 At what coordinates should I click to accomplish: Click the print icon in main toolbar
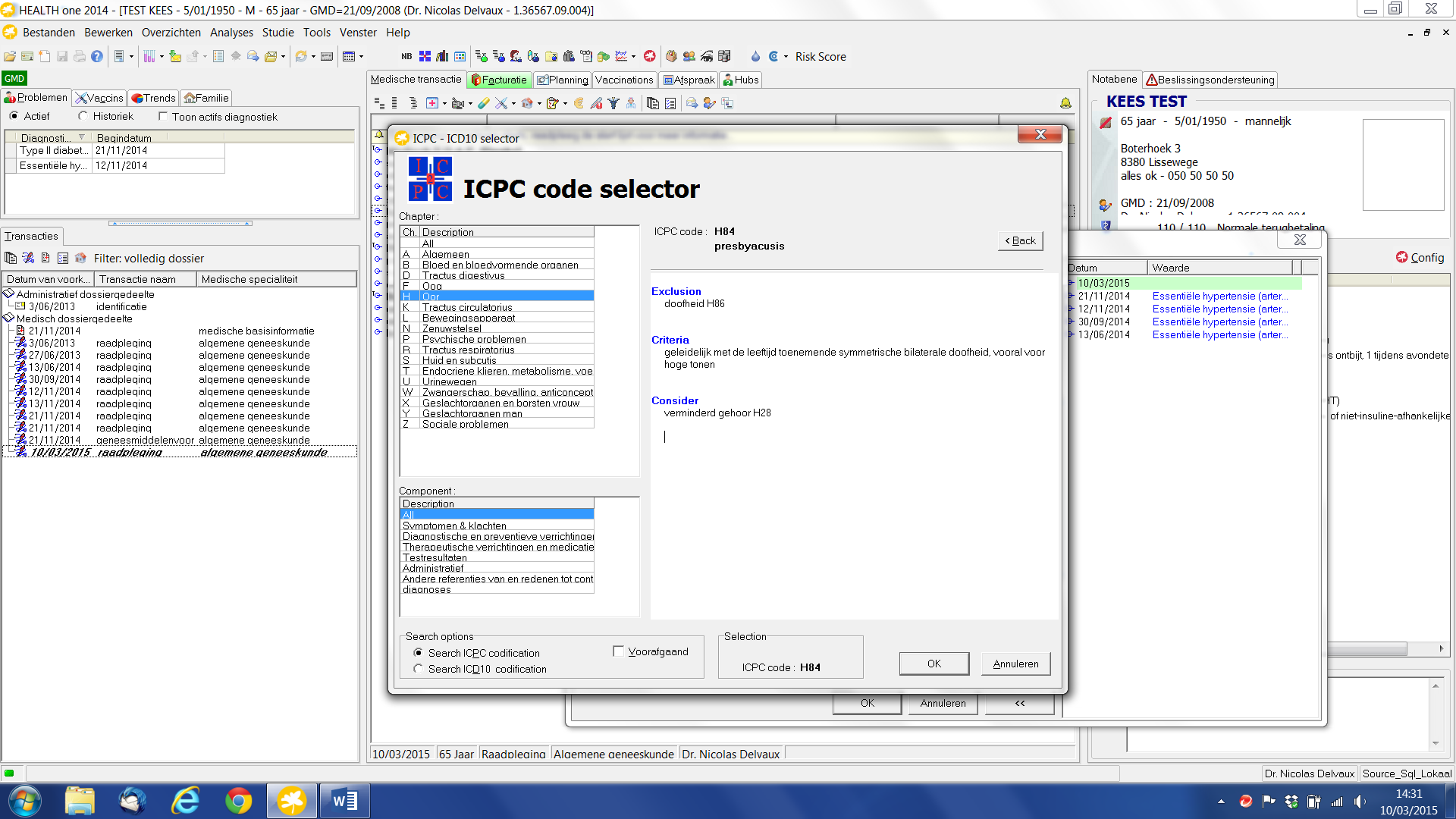80,56
